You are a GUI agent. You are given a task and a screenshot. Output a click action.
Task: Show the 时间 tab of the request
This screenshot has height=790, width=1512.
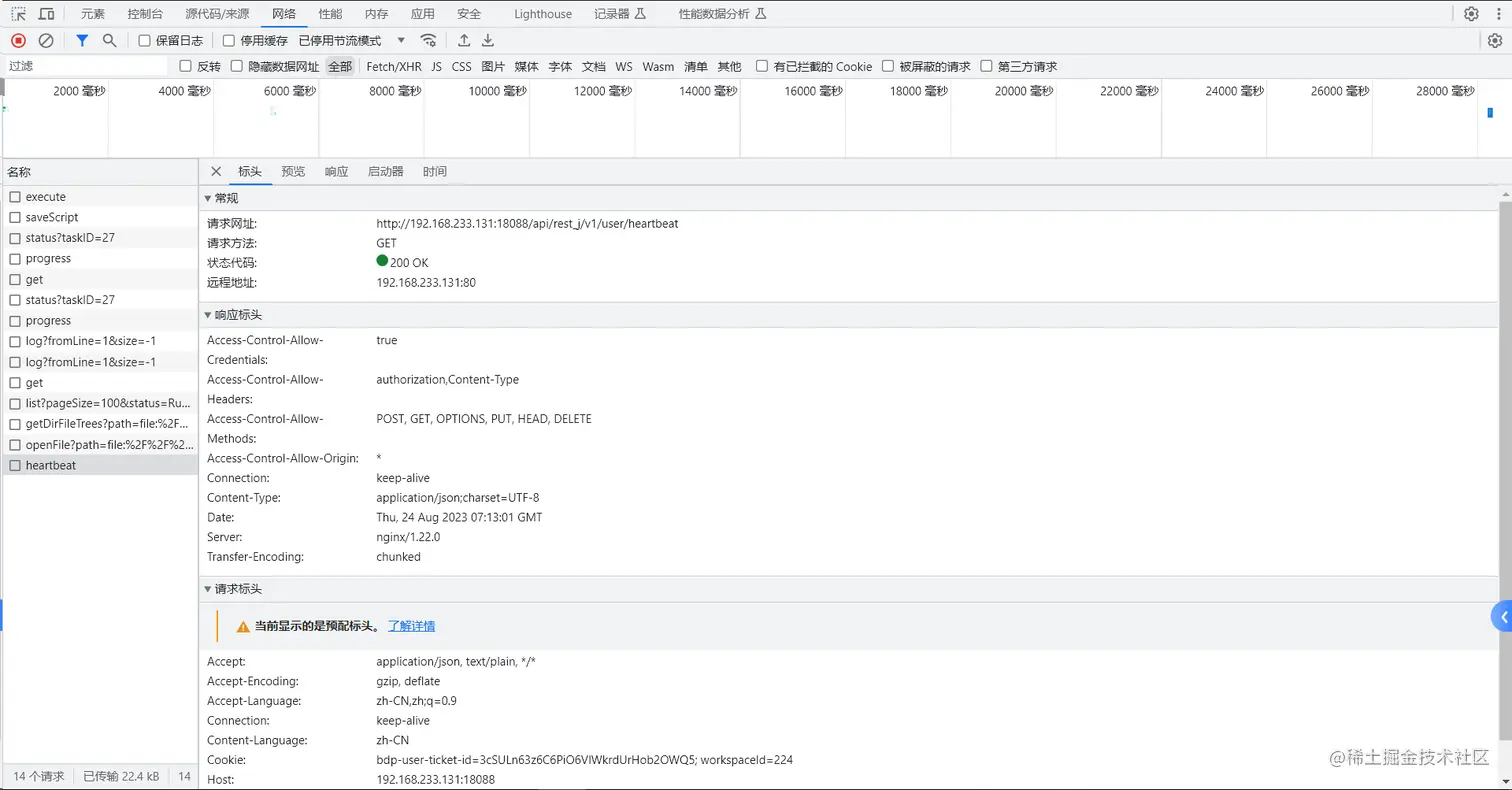(x=435, y=171)
